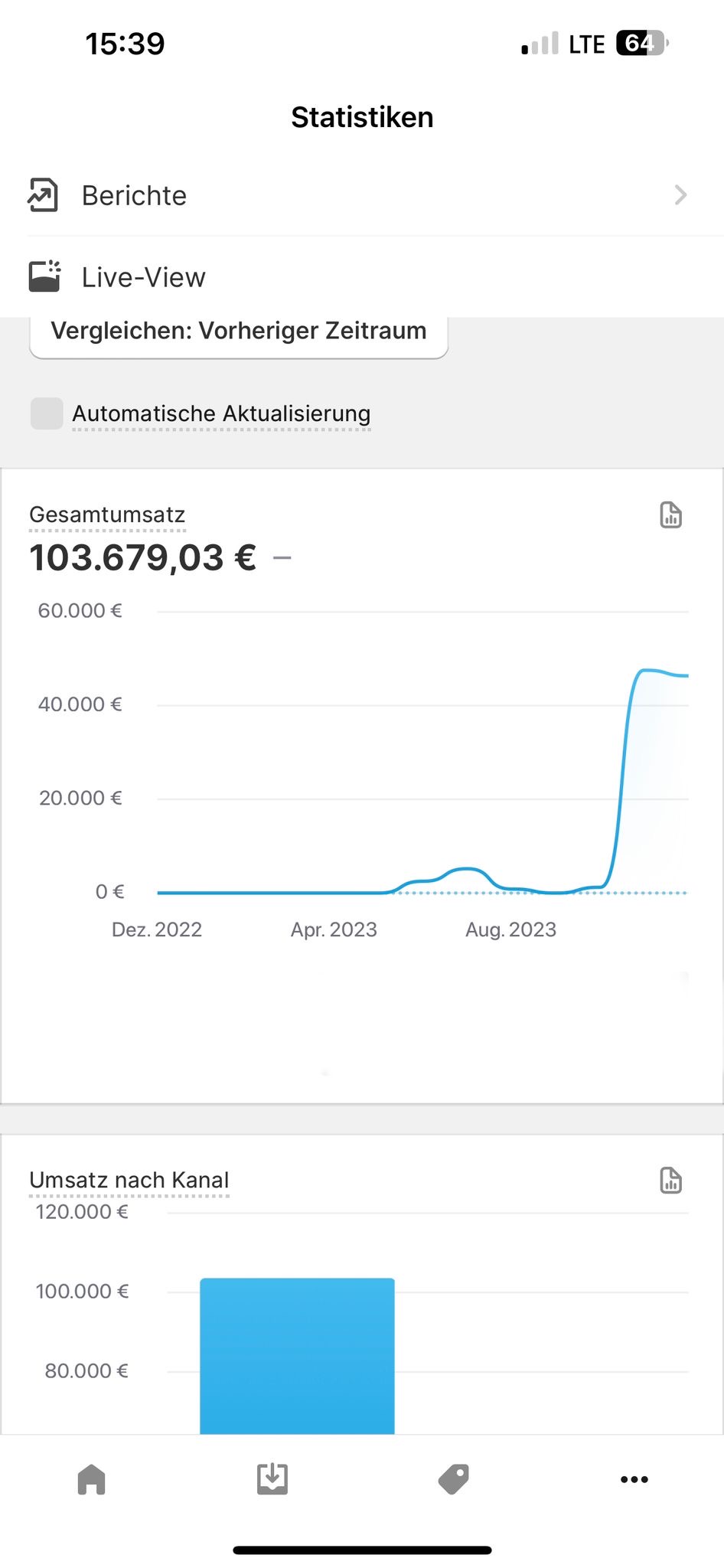Open the Orders inbox tab icon
Viewport: 724px width, 1568px height.
[272, 1479]
